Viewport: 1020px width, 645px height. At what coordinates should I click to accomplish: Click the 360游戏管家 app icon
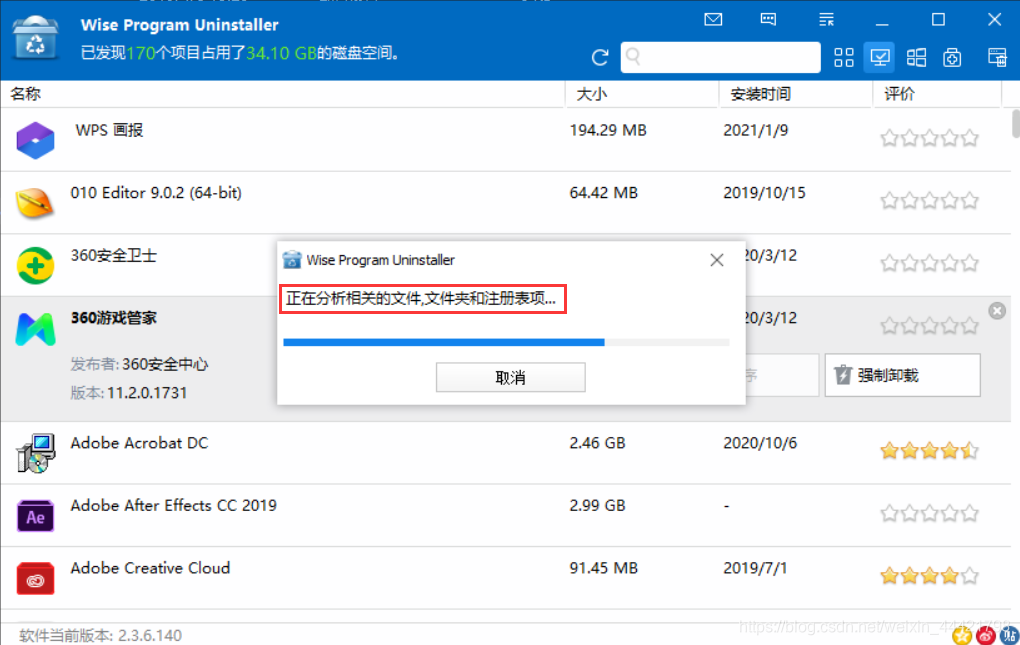coord(35,328)
